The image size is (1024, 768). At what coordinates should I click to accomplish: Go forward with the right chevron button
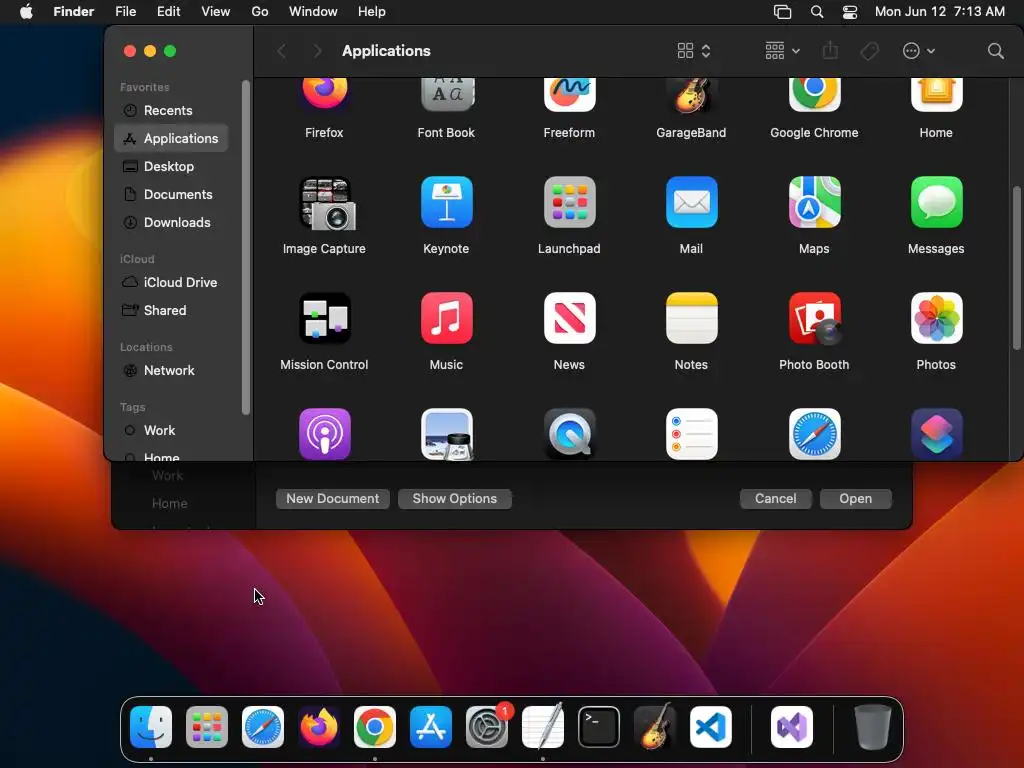tap(317, 51)
